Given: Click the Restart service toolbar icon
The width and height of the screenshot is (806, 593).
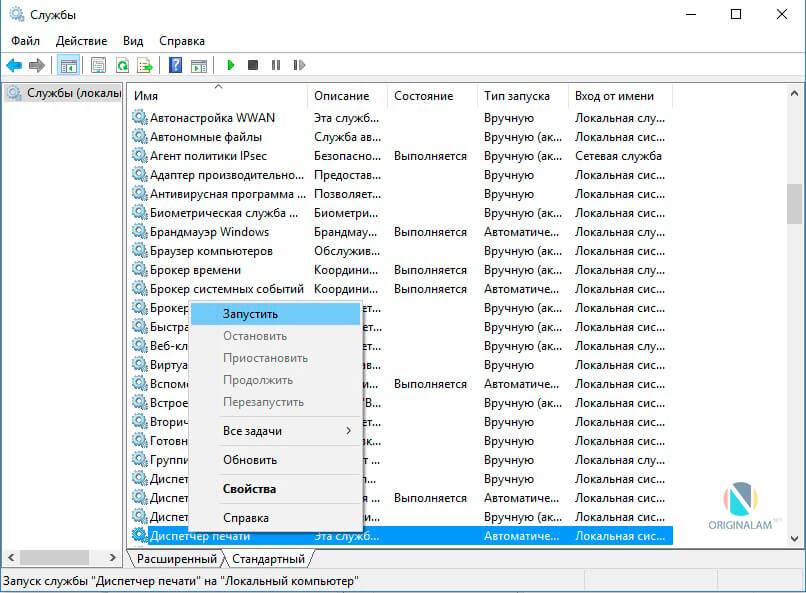Looking at the screenshot, I should (299, 65).
